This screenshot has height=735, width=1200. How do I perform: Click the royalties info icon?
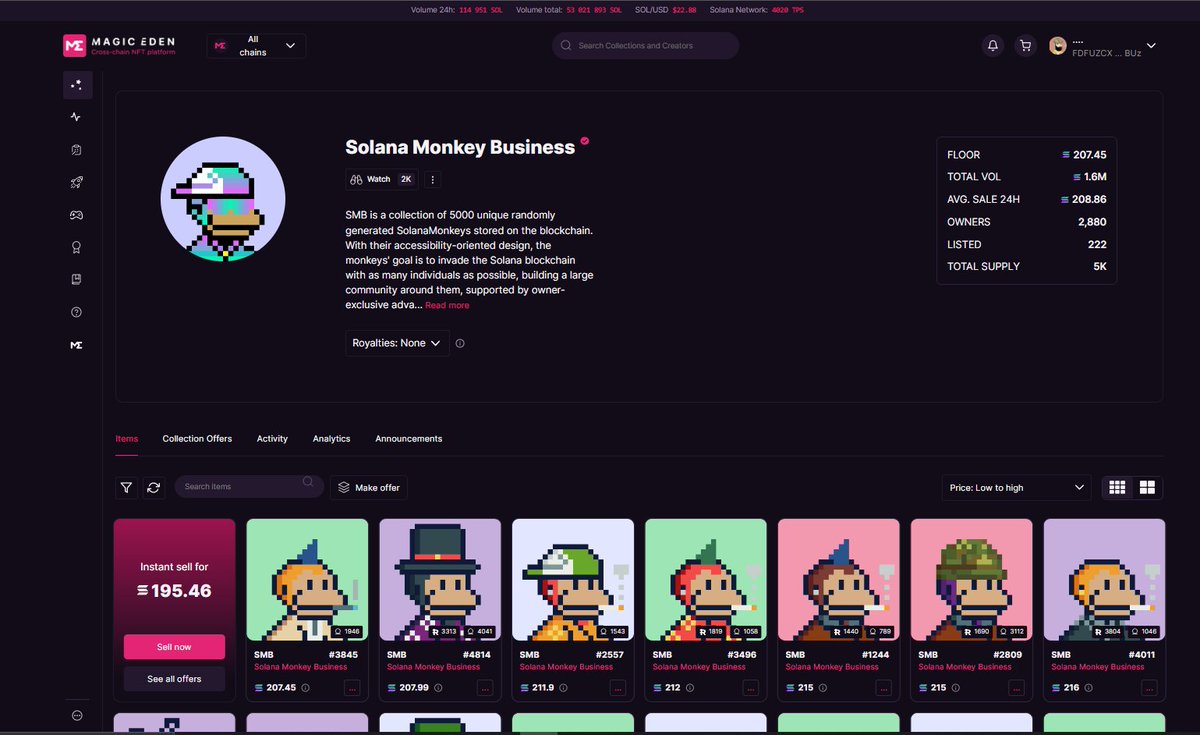[460, 343]
